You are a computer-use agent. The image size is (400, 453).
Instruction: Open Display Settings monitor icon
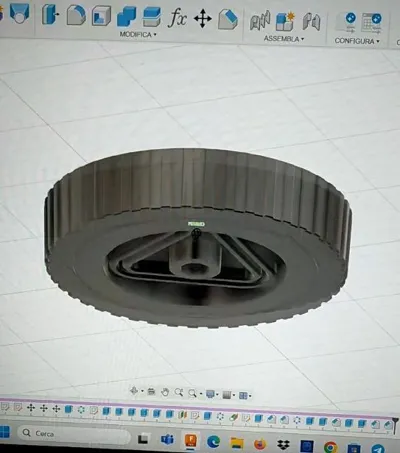tap(210, 394)
